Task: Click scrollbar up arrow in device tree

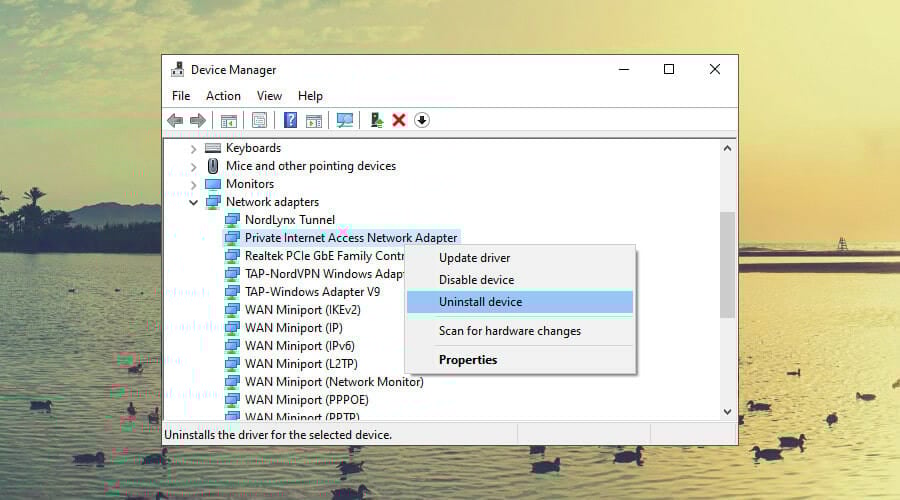Action: (727, 148)
